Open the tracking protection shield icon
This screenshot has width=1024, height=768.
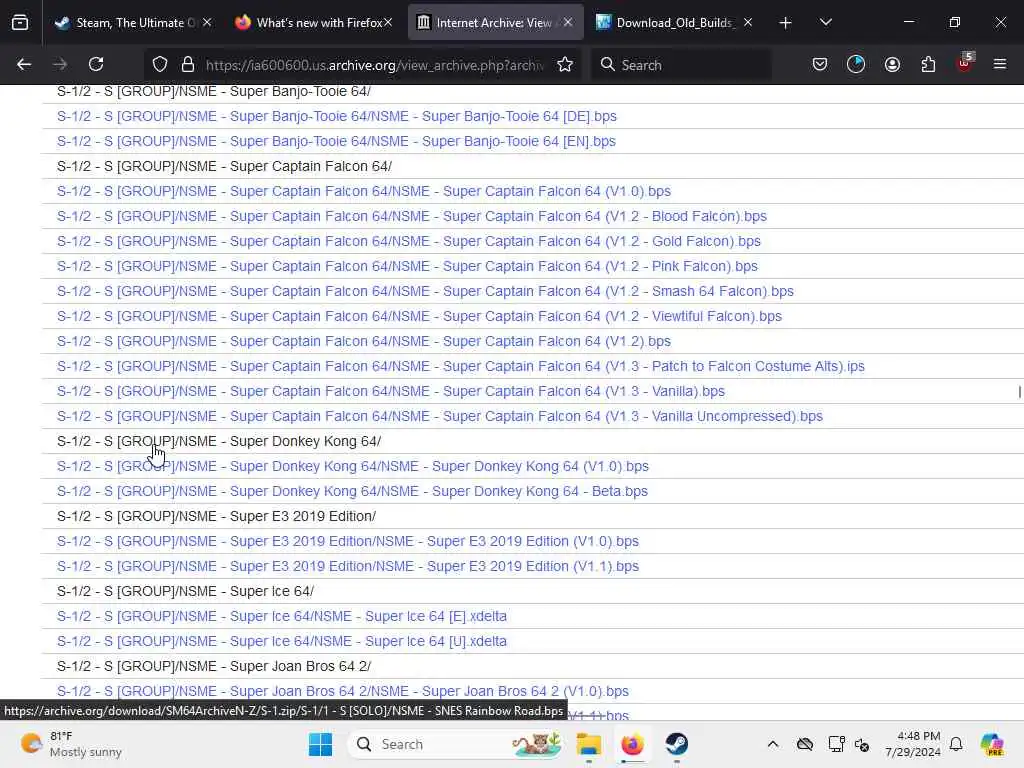click(160, 65)
